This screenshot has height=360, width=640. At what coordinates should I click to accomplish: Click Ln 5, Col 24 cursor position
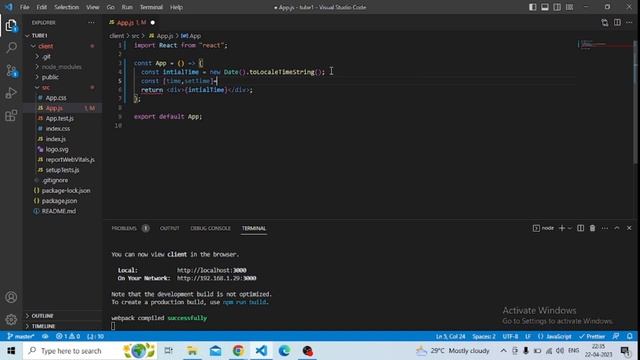(x=450, y=336)
